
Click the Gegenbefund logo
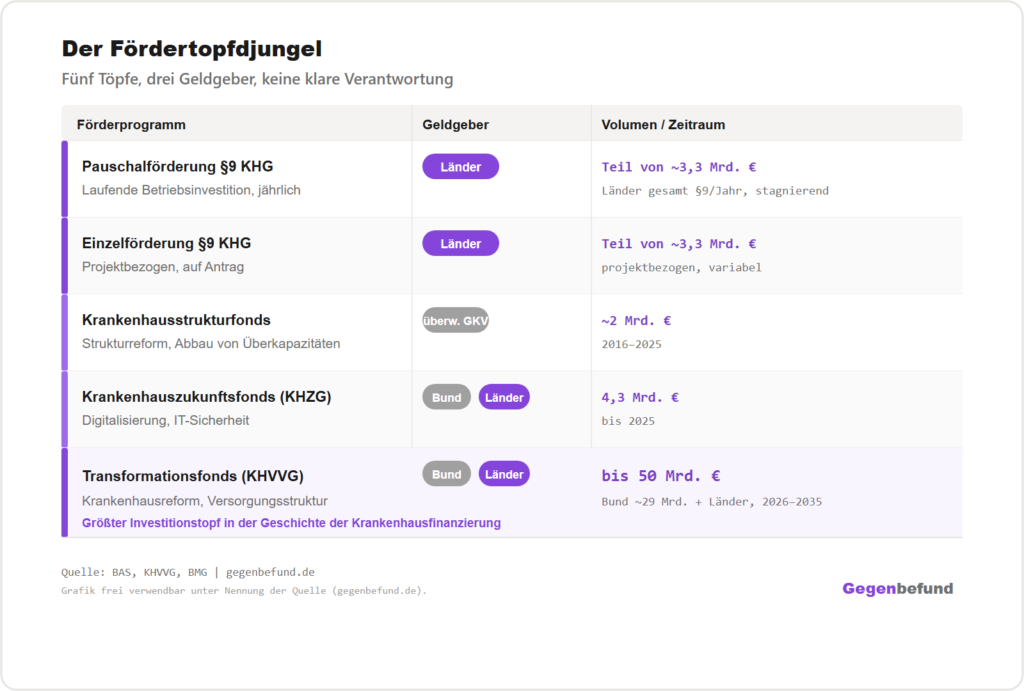[897, 588]
